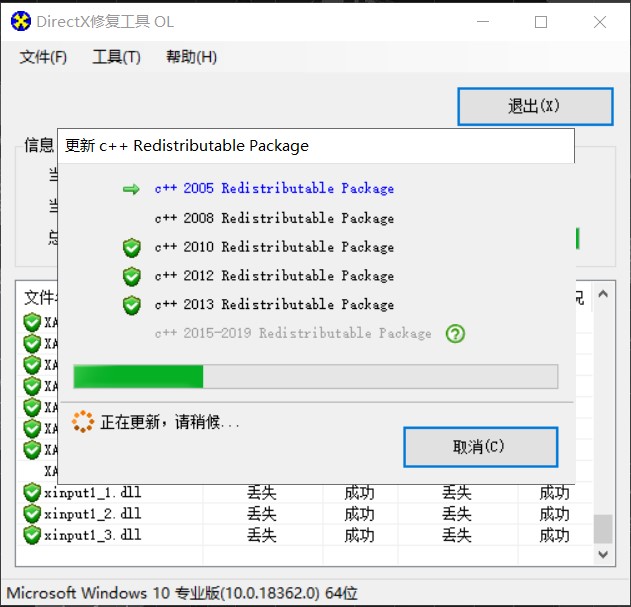Select the xinput1_1.dll file row
Viewport: 631px width, 607px height.
click(x=305, y=493)
